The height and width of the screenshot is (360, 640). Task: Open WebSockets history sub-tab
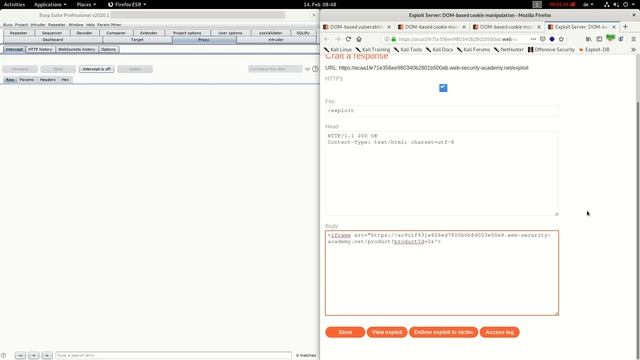[x=76, y=49]
